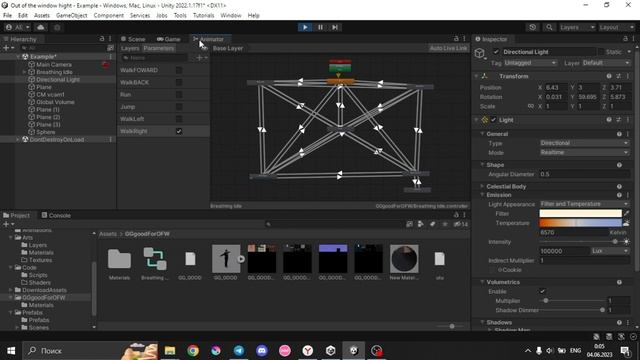Switch to animator Layers tab
The image size is (640, 360).
[x=130, y=48]
